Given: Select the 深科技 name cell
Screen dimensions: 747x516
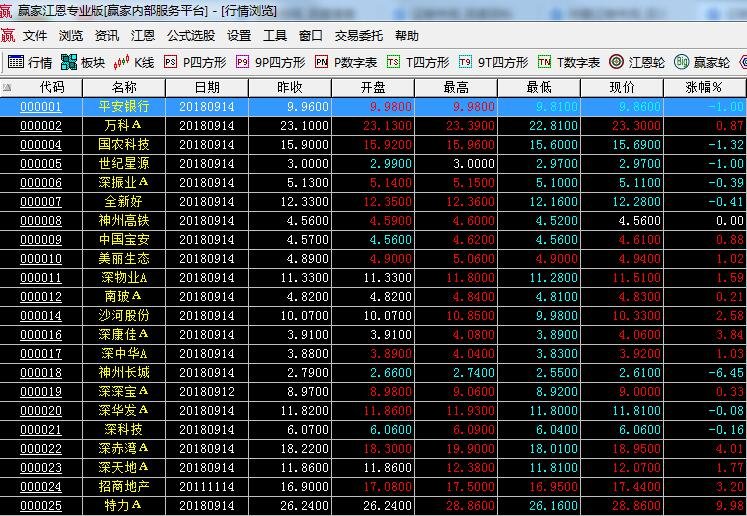Looking at the screenshot, I should [x=123, y=430].
